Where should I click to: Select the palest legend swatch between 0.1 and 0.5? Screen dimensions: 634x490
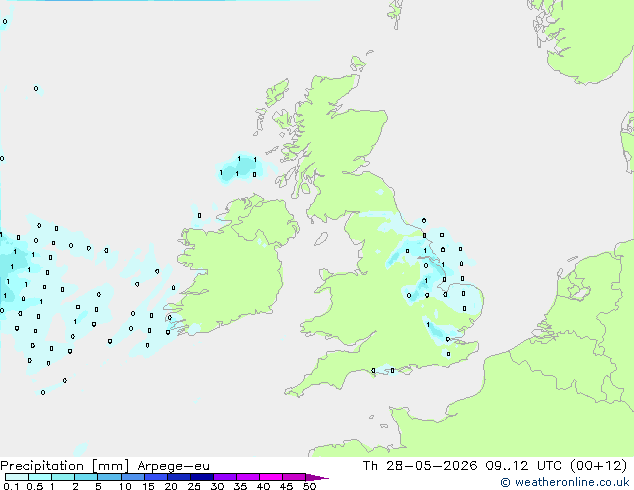pos(17,477)
